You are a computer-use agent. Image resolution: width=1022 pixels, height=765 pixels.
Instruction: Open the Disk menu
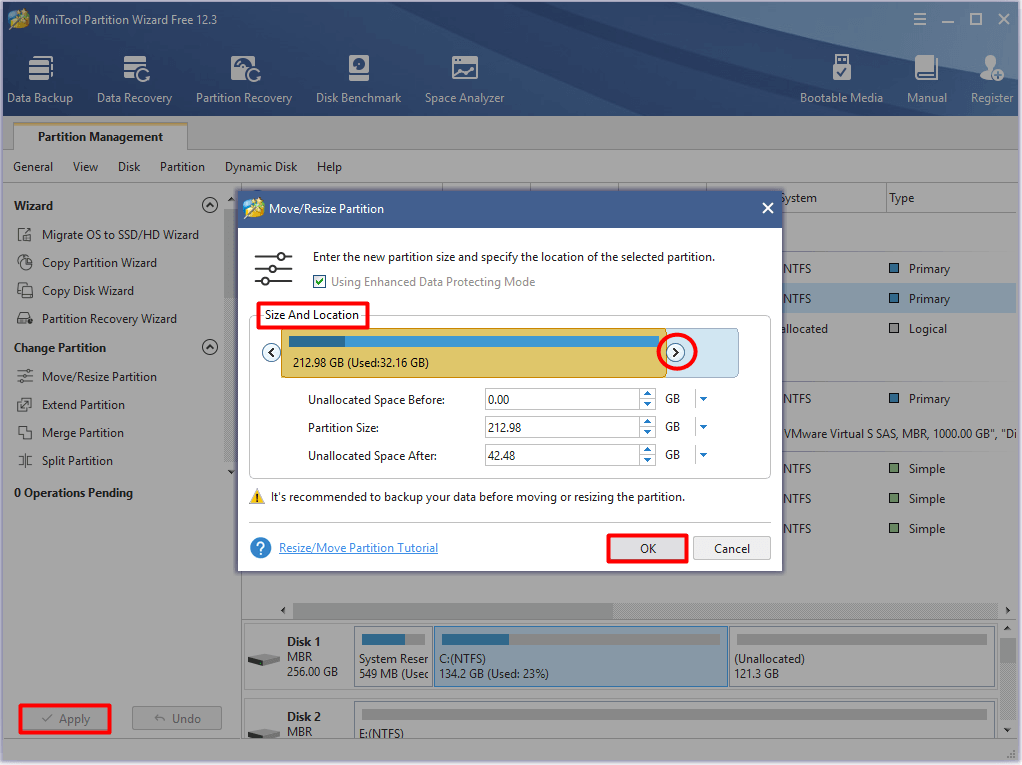tap(129, 167)
